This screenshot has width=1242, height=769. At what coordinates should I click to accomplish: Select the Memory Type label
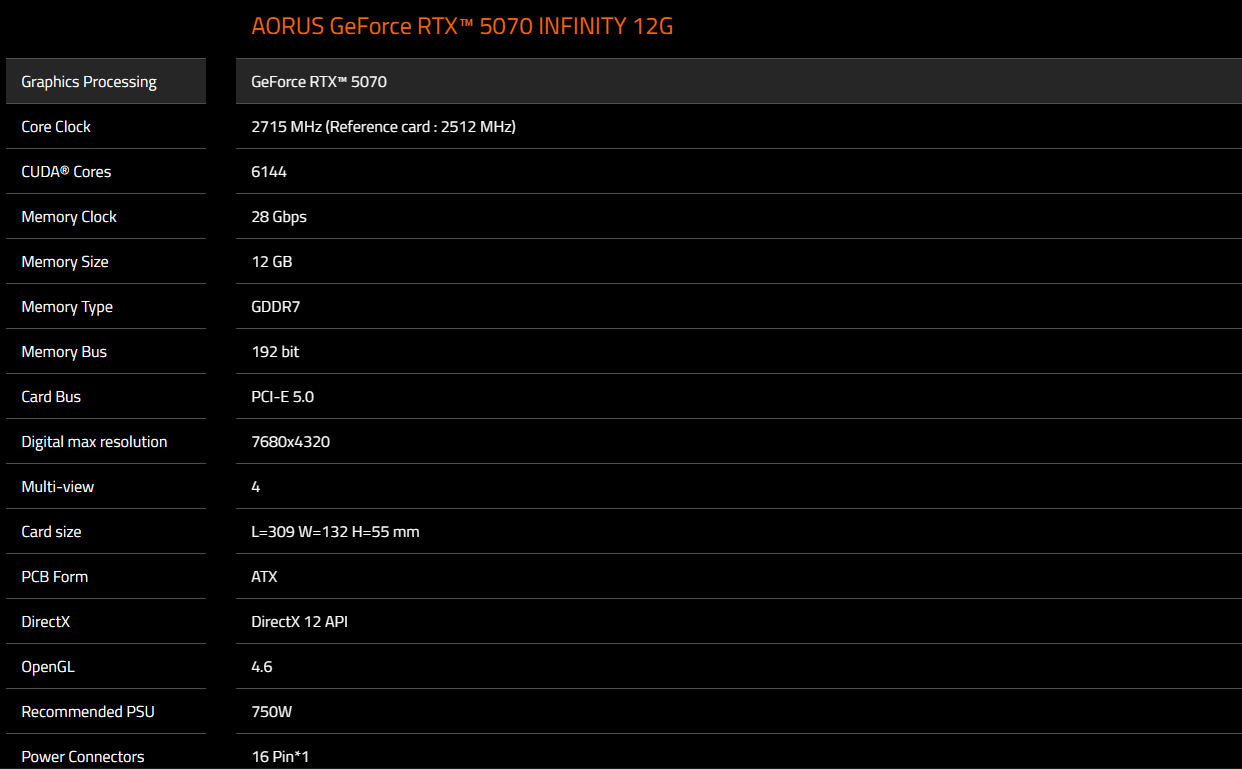(x=67, y=307)
